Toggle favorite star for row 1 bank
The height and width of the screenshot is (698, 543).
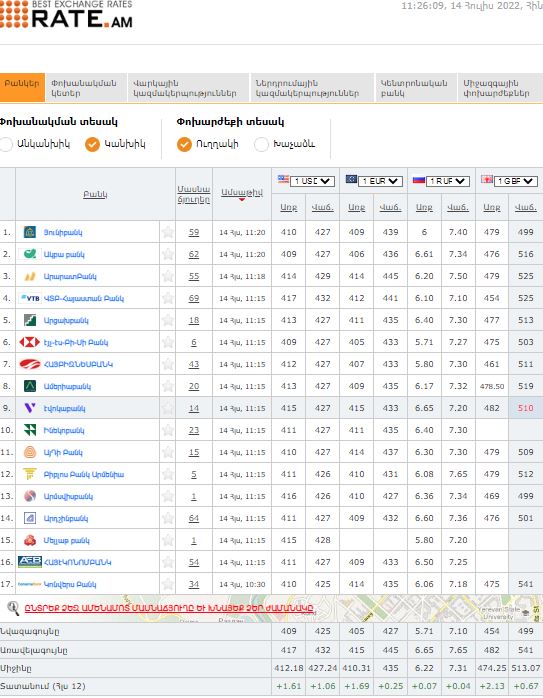tap(168, 232)
